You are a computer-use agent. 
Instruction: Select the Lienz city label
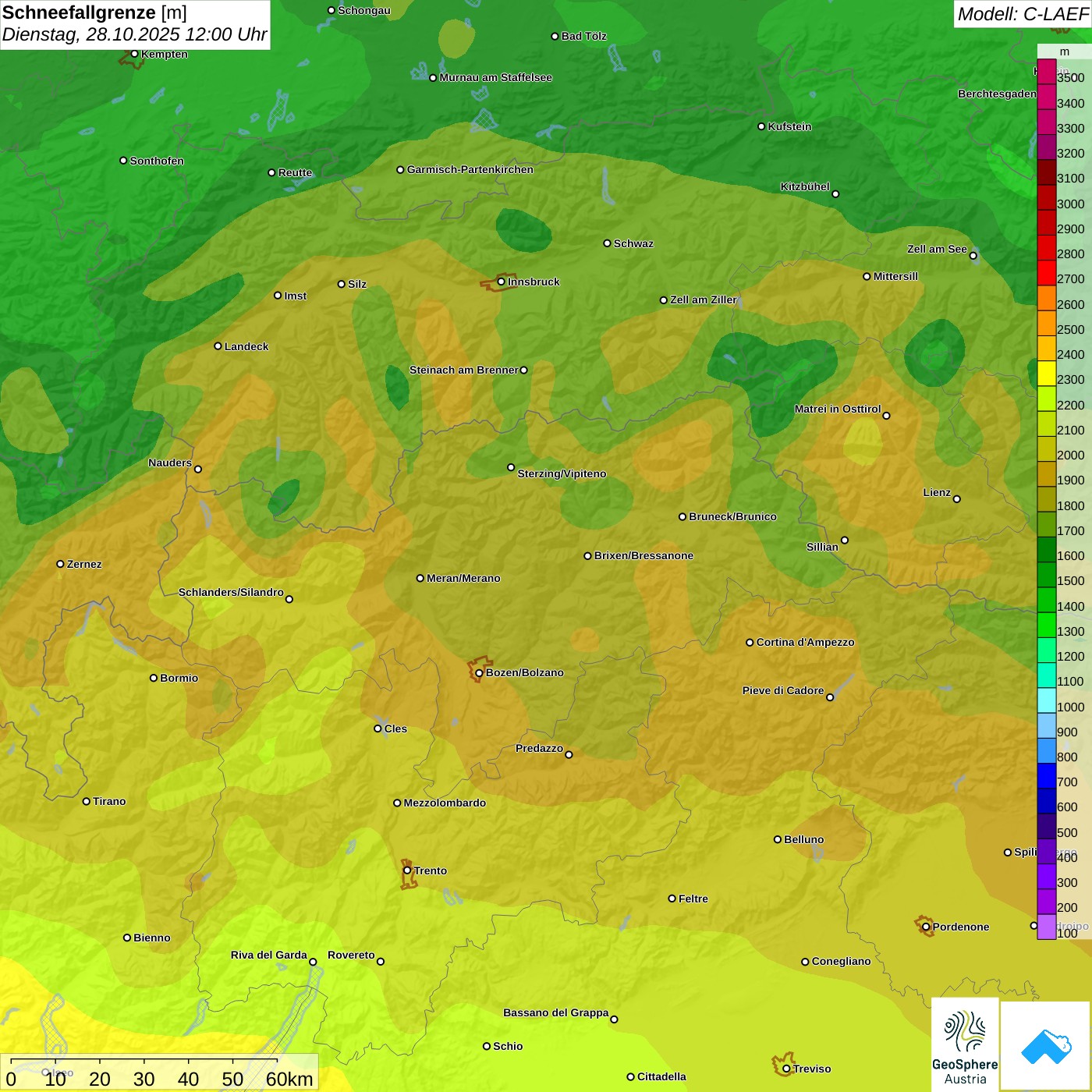[x=937, y=492]
